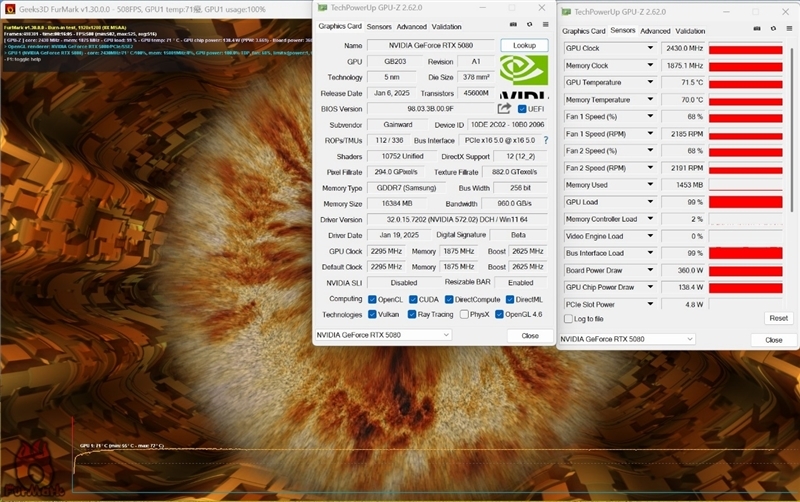Enable the PhysX checkbox
The image size is (800, 502).
point(464,314)
